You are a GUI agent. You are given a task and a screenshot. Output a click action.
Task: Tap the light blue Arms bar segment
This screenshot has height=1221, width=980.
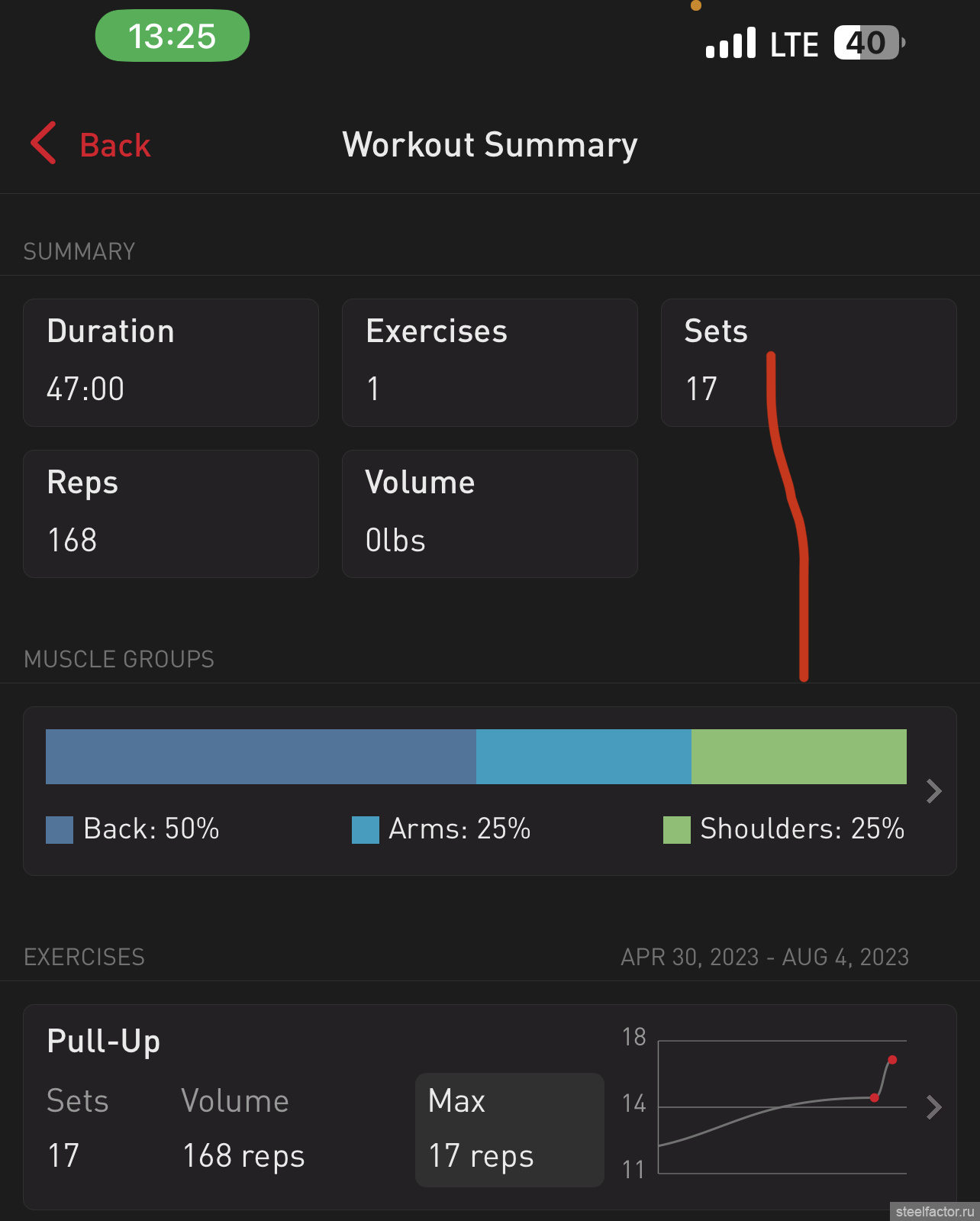(583, 757)
